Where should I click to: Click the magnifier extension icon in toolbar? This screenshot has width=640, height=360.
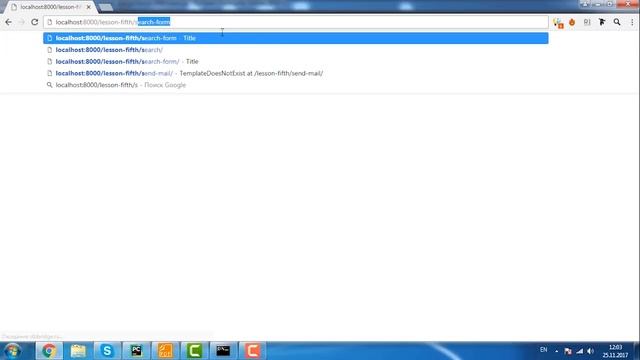(617, 22)
